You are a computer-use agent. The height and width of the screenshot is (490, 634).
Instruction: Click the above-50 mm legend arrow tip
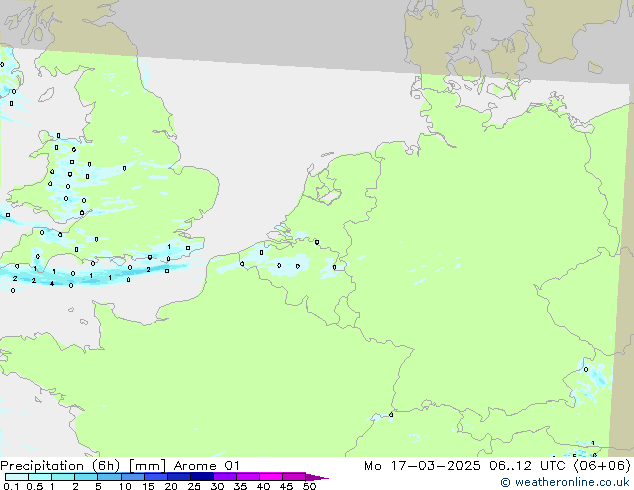click(x=317, y=477)
